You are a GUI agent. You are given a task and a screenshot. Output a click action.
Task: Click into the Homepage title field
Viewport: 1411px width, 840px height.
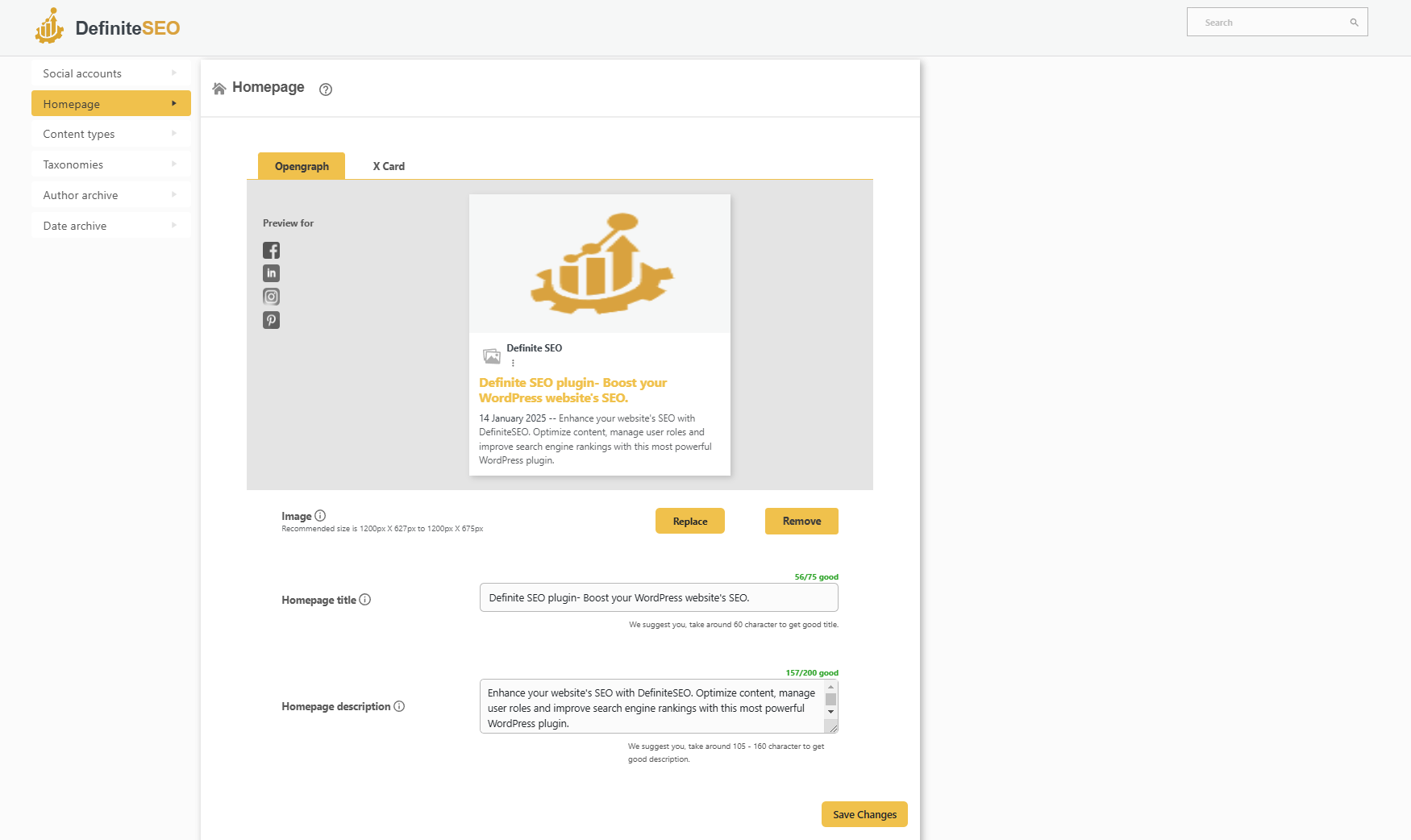coord(659,597)
